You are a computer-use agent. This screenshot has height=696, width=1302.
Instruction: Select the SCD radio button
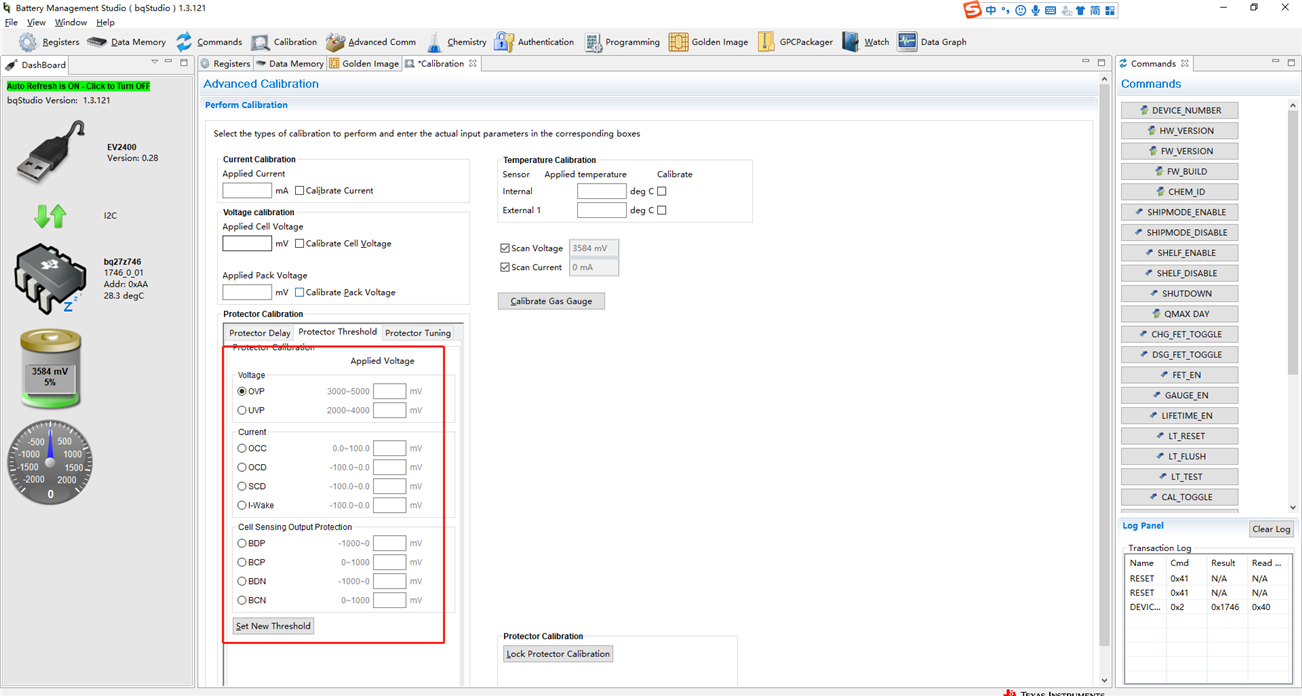pos(242,486)
